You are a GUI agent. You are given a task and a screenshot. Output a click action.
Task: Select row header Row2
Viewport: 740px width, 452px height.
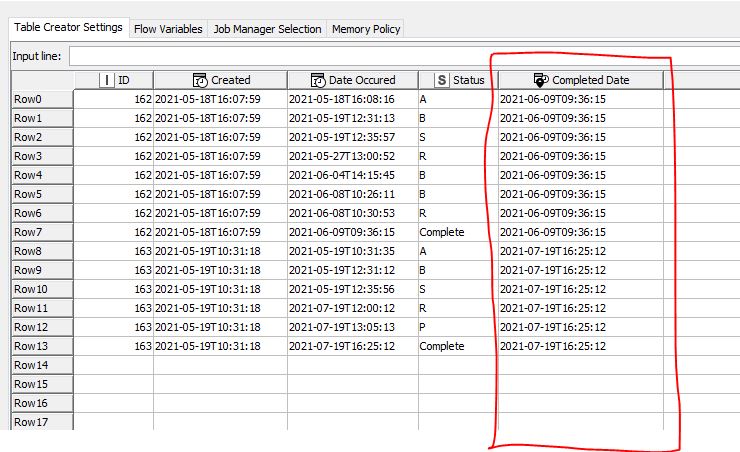pyautogui.click(x=42, y=137)
